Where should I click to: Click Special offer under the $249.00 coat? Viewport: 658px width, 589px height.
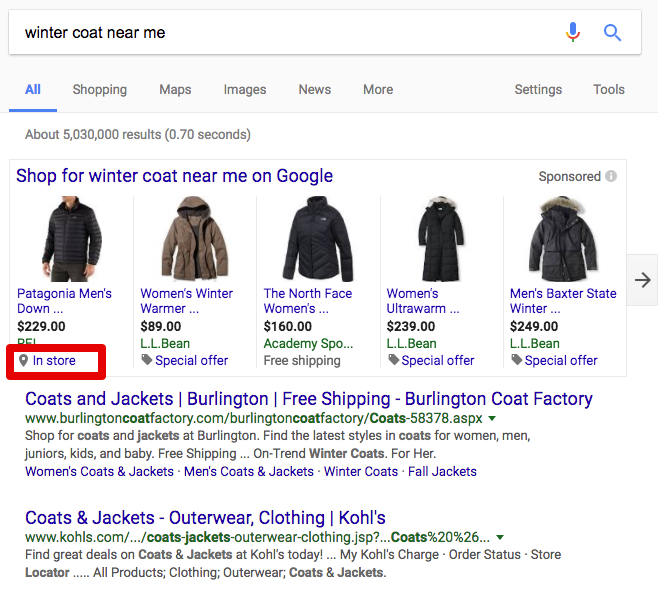(x=561, y=360)
